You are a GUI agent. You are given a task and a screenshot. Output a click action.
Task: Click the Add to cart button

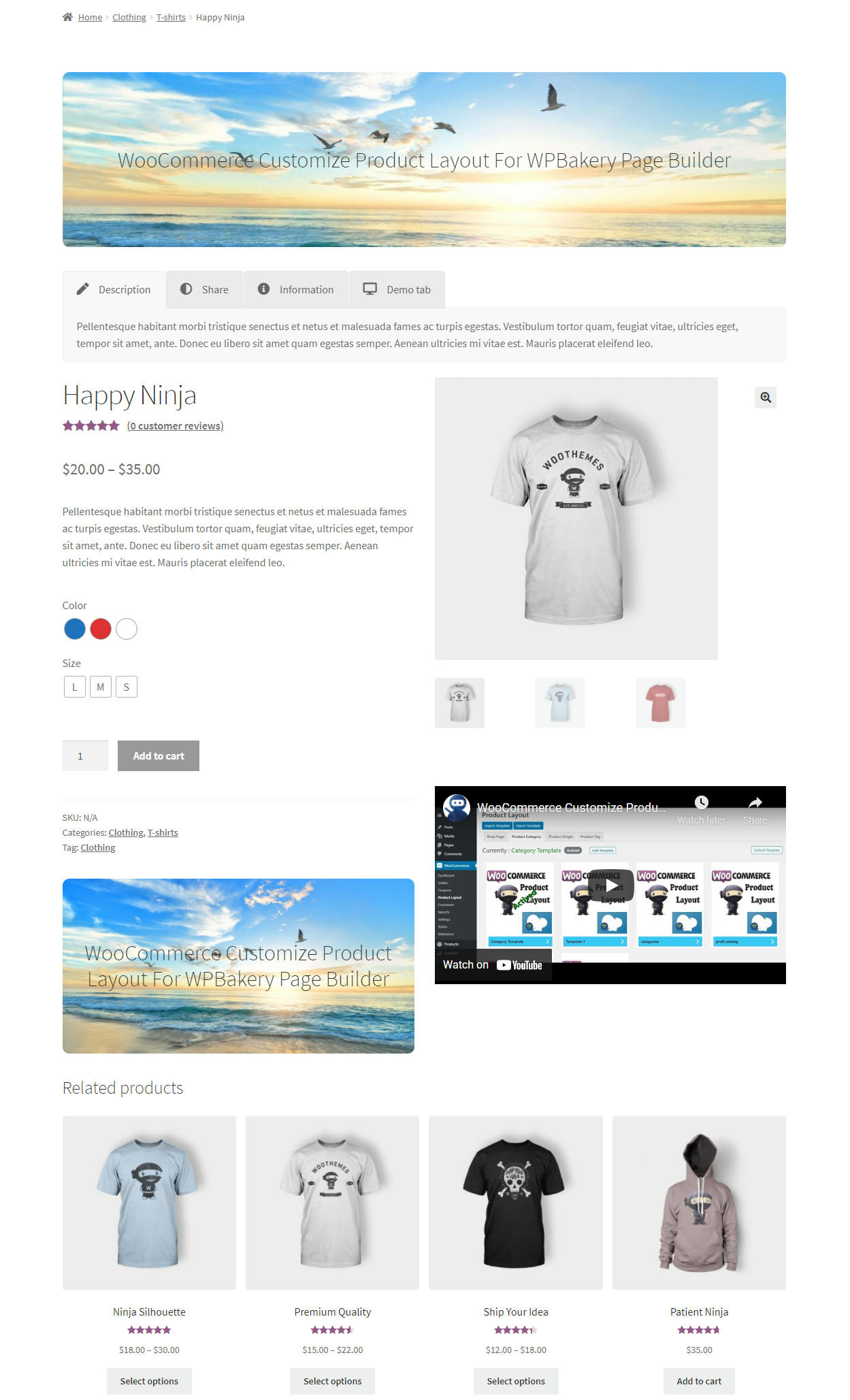click(x=159, y=755)
